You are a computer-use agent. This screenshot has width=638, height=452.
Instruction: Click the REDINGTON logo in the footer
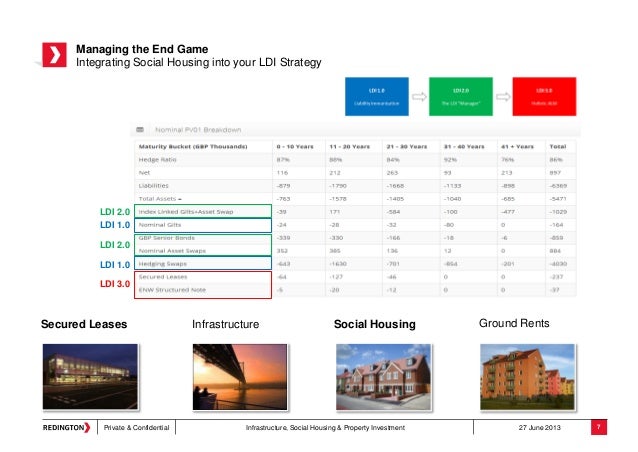click(66, 428)
